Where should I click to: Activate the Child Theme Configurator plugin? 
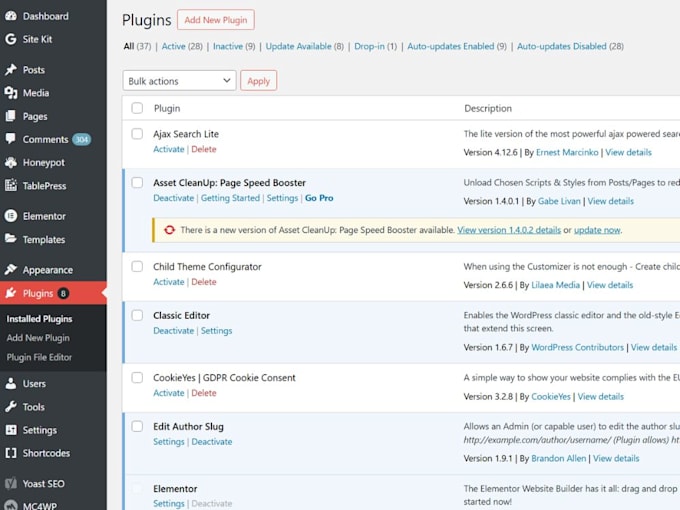pyautogui.click(x=169, y=282)
